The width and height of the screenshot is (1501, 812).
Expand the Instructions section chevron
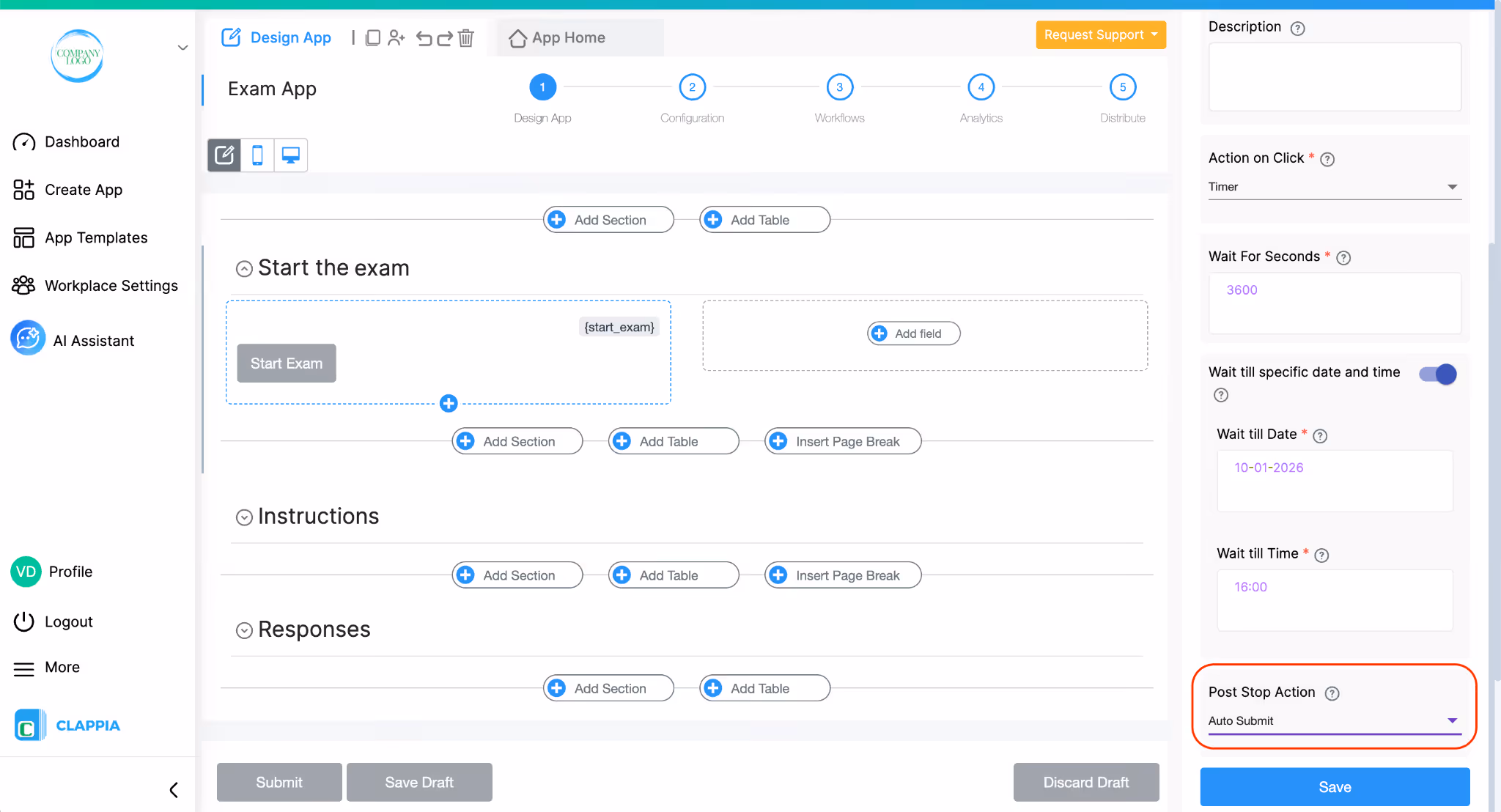(244, 517)
